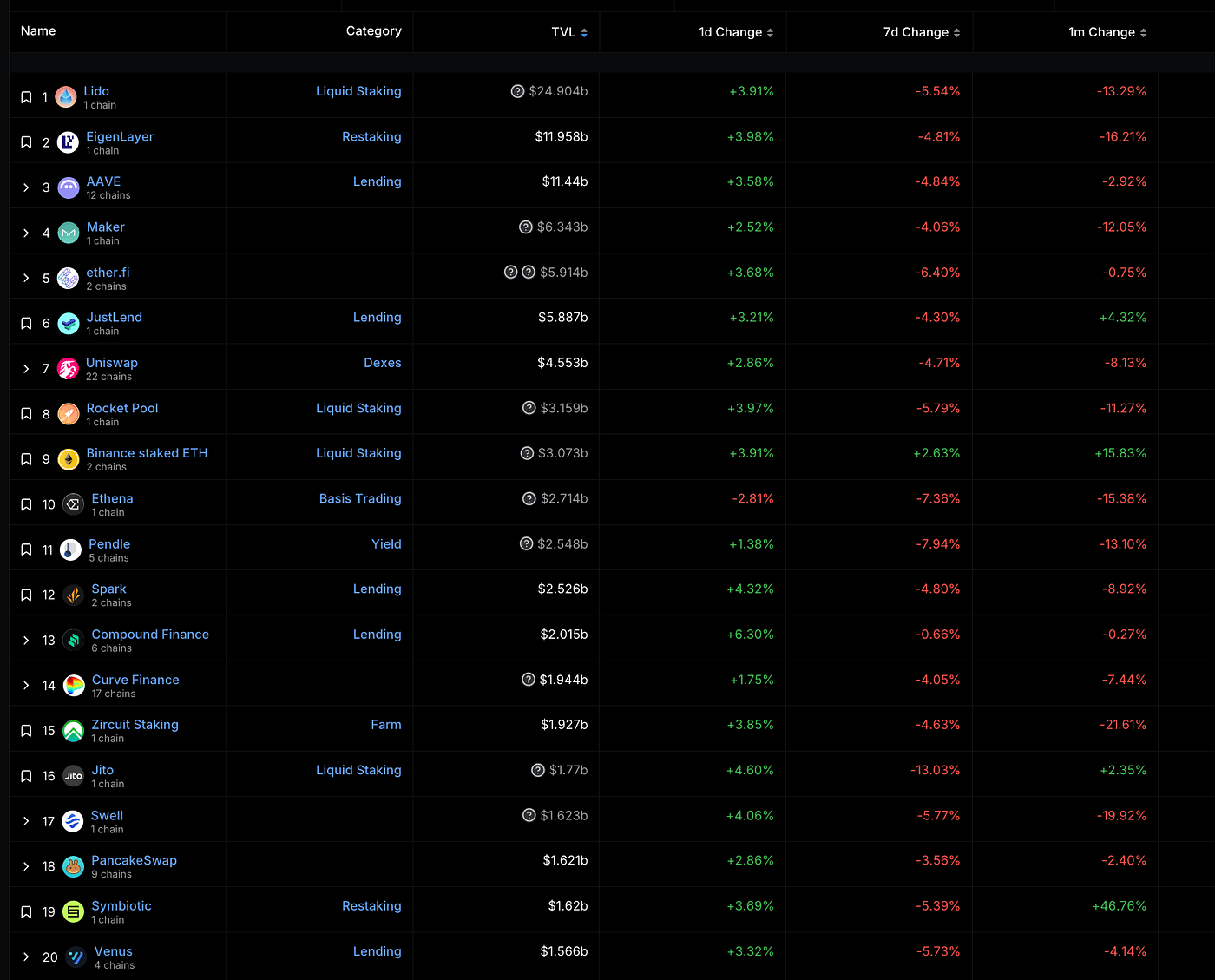1215x980 pixels.
Task: Open the EigenLayer protocol link
Action: (x=120, y=136)
